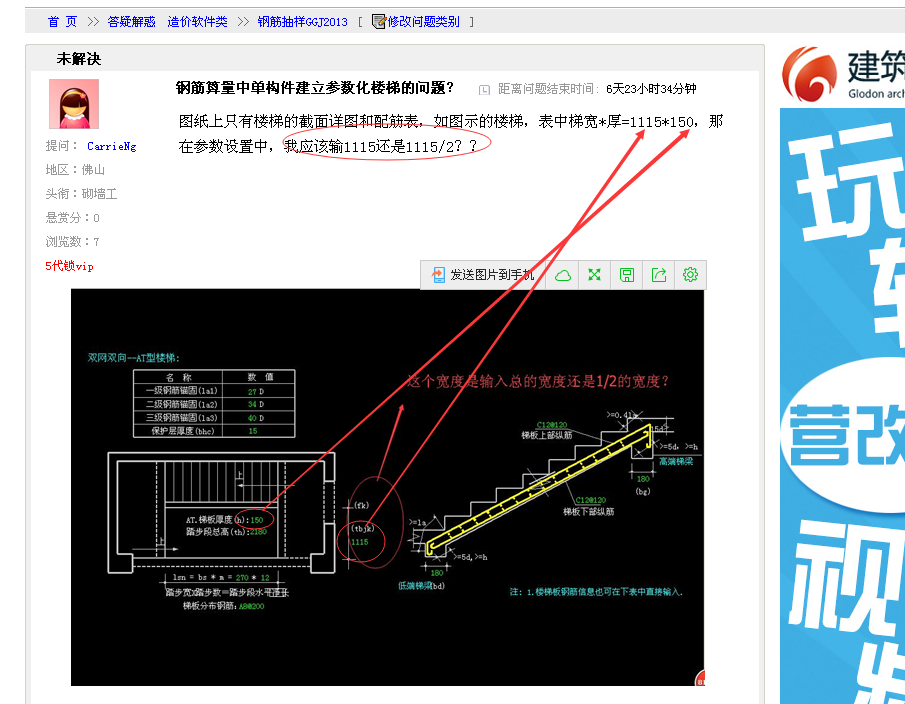
Task: Click the fullscreen expand icon
Action: (594, 275)
